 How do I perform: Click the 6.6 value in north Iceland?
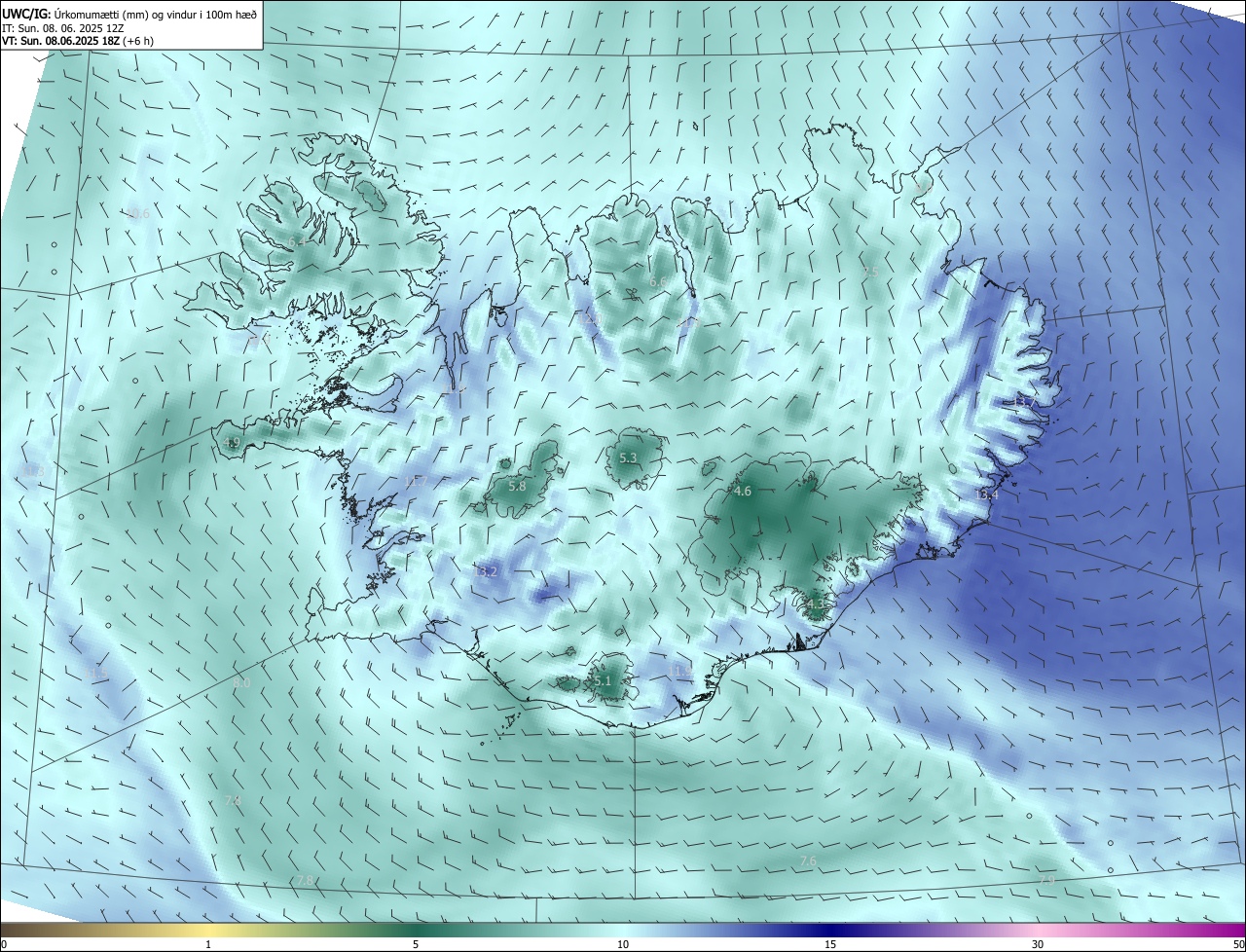[658, 282]
